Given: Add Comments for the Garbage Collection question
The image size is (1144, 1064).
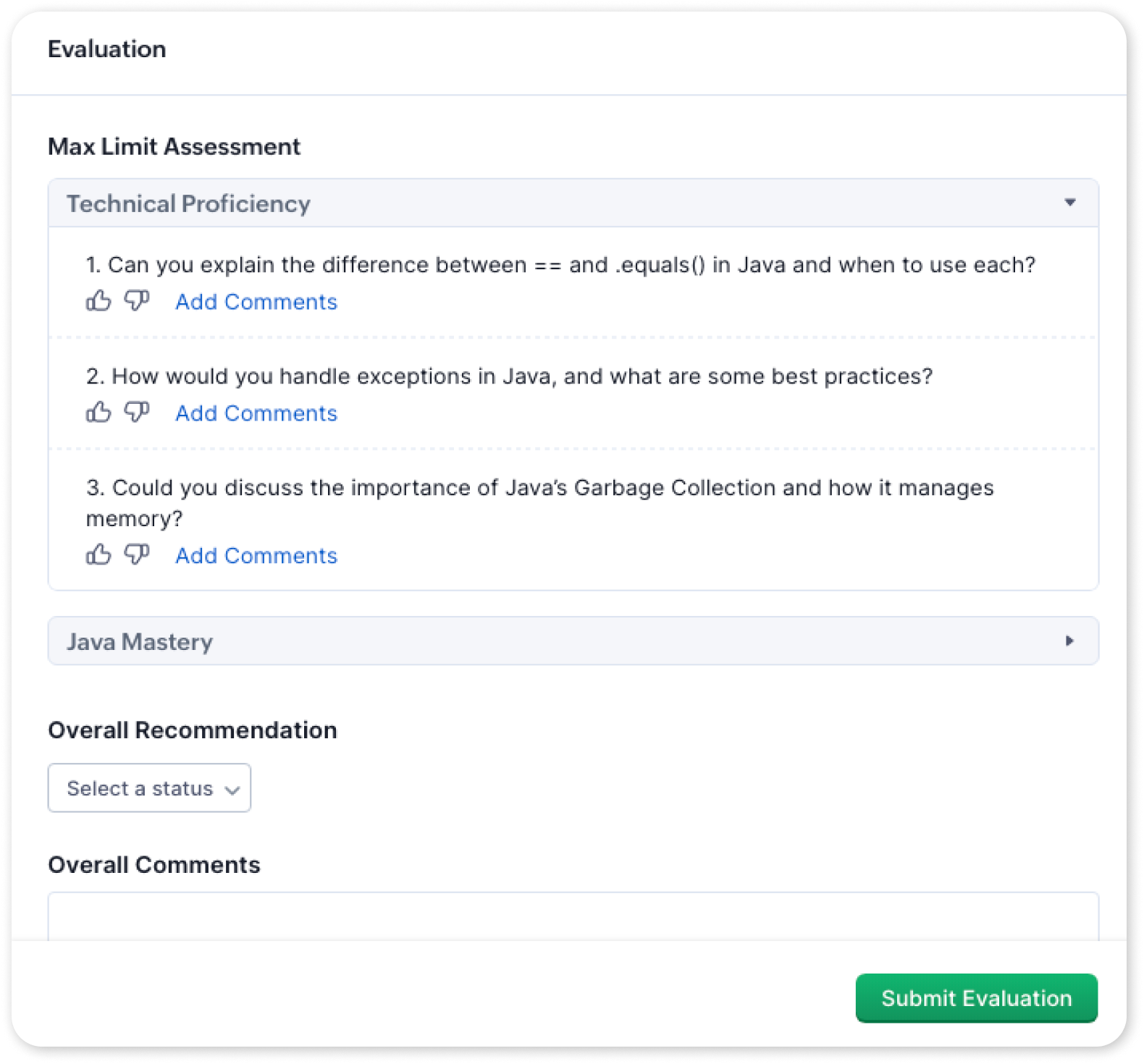Looking at the screenshot, I should (x=256, y=556).
